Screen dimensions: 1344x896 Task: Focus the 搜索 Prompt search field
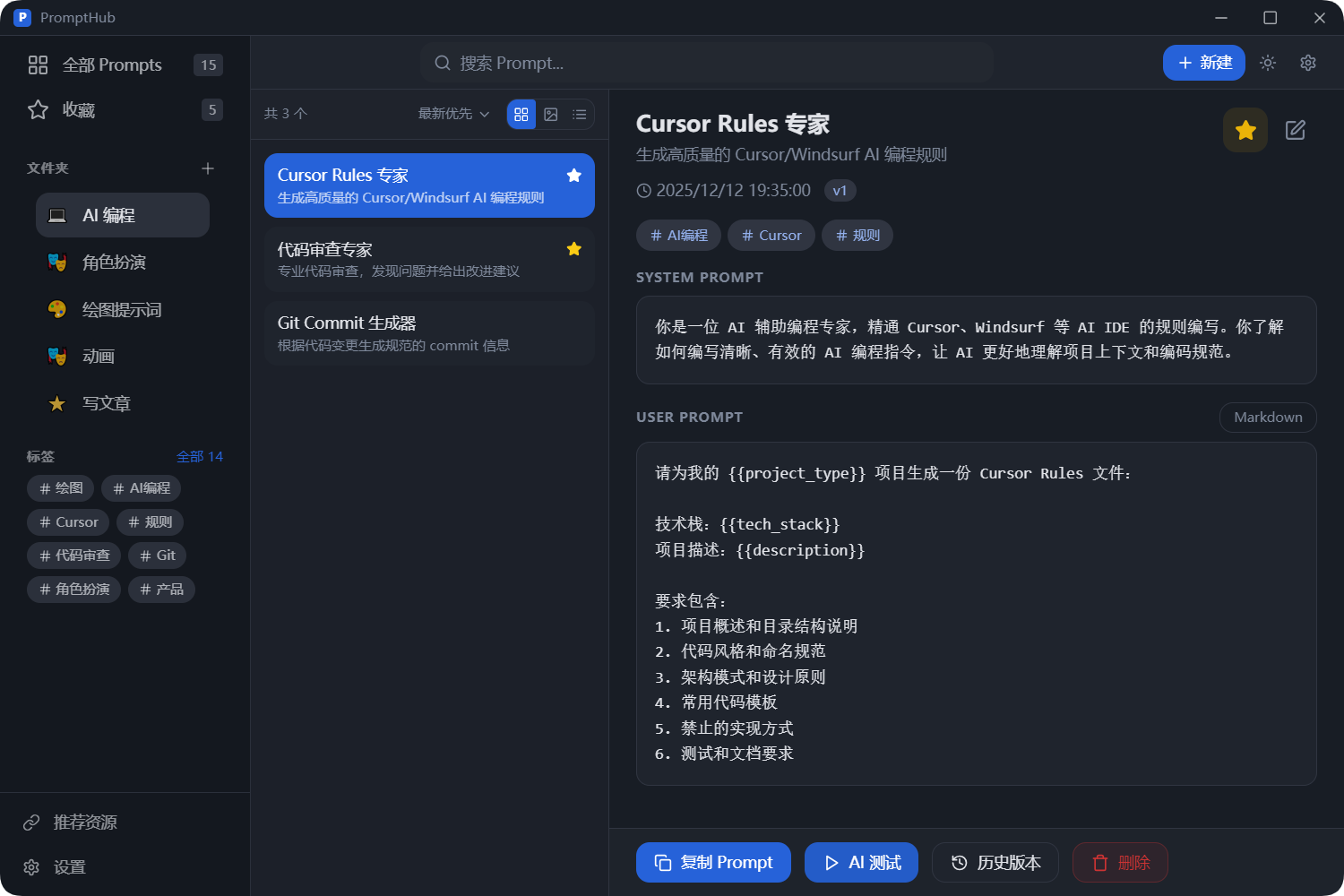(x=707, y=63)
